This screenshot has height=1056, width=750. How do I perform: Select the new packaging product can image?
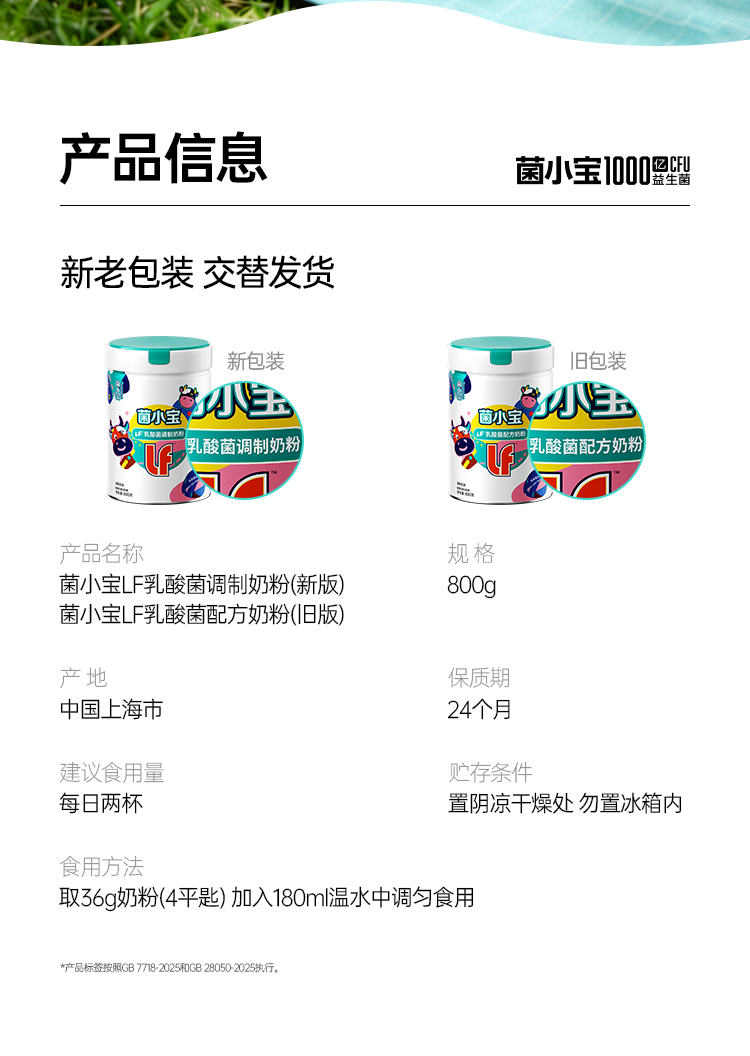[x=159, y=420]
